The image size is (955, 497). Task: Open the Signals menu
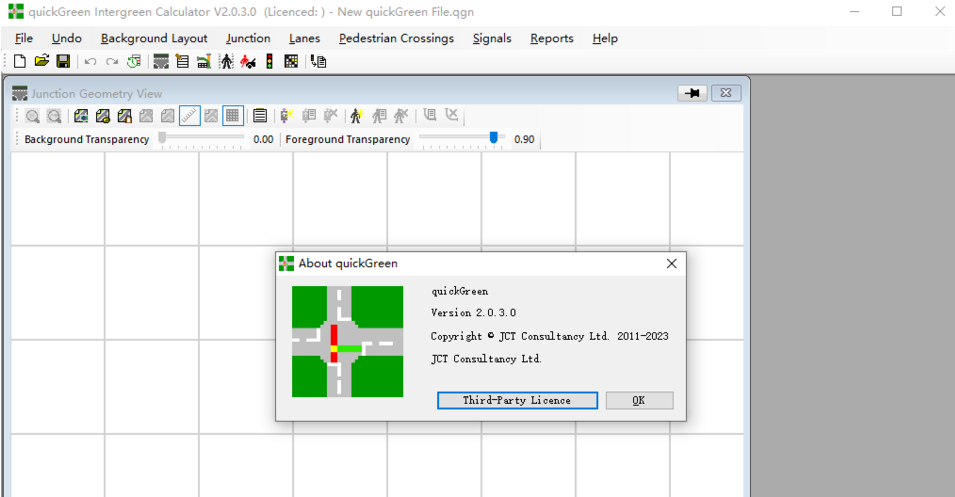[x=492, y=38]
